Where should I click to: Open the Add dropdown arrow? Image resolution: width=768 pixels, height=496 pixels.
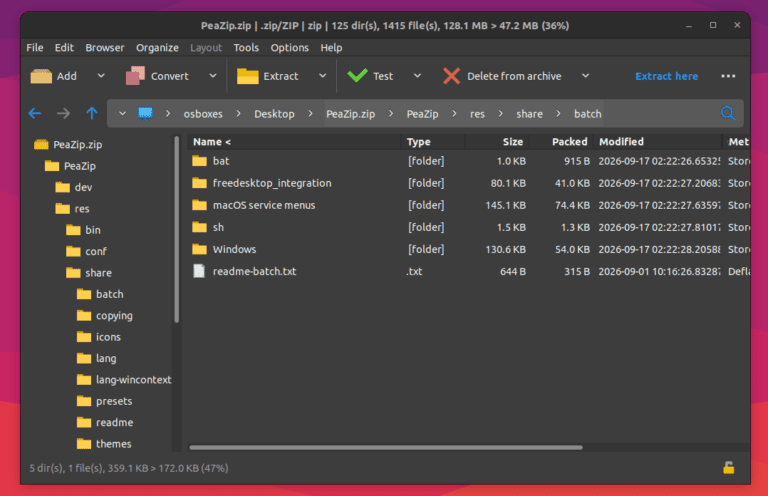tap(101, 76)
